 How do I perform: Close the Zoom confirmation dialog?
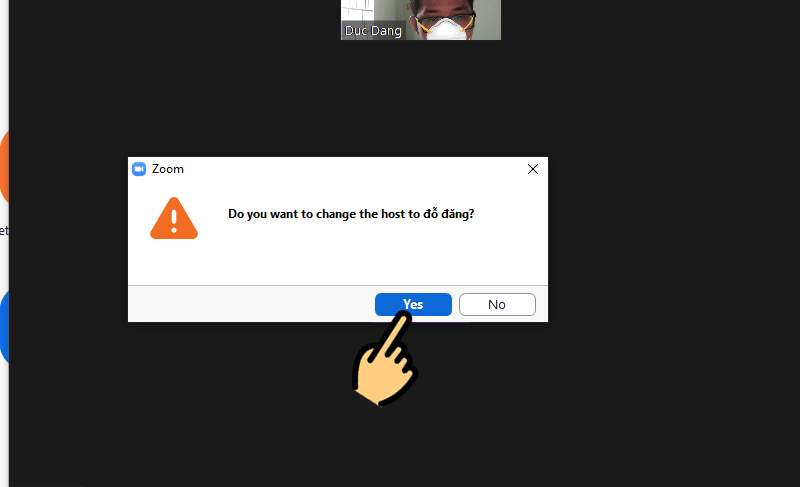533,169
